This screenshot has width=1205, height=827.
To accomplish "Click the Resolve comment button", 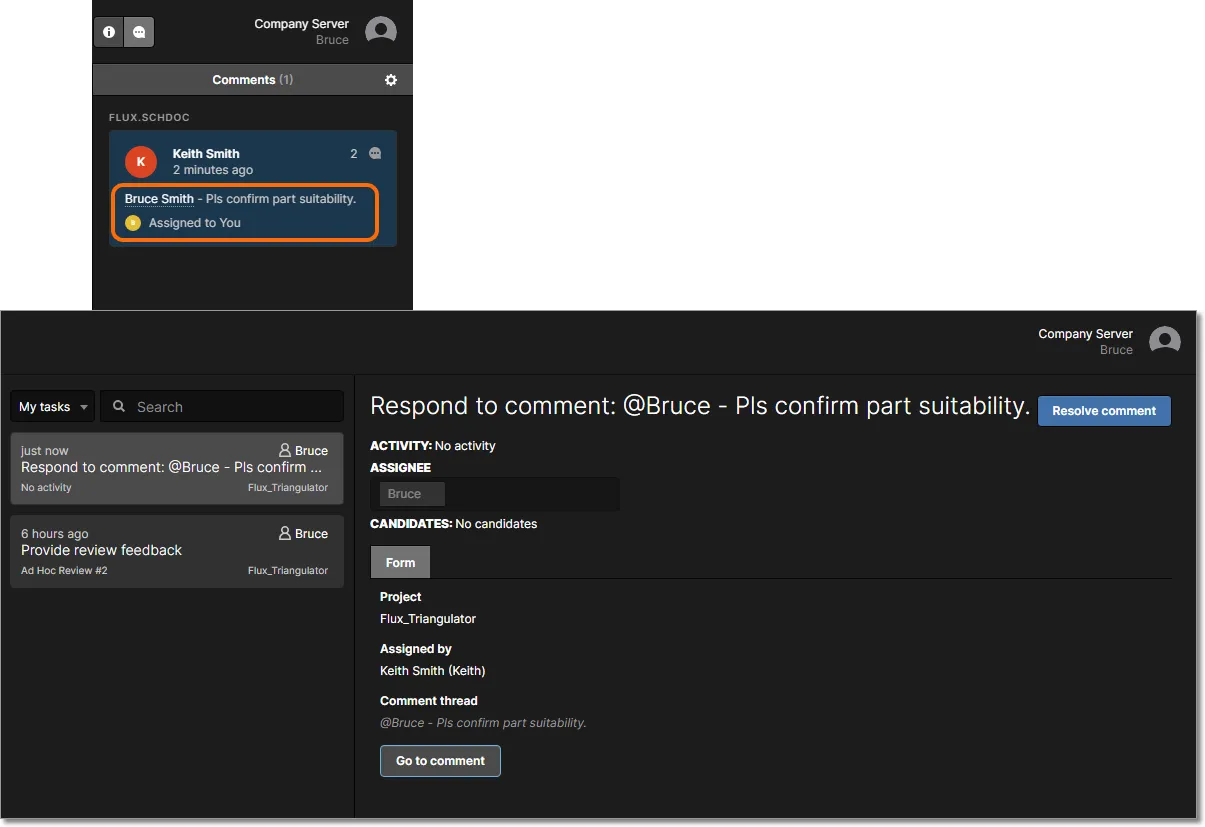I will click(1104, 411).
